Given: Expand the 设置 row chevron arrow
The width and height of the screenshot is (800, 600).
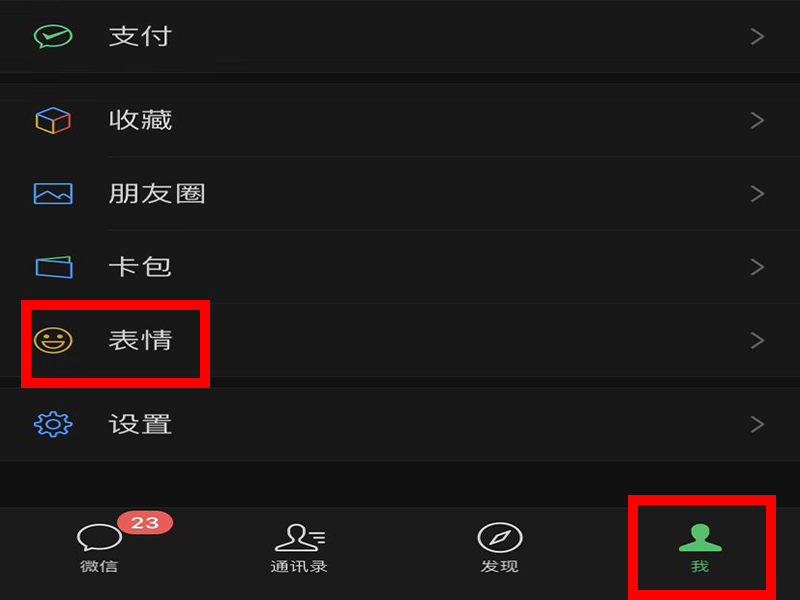Looking at the screenshot, I should (758, 424).
